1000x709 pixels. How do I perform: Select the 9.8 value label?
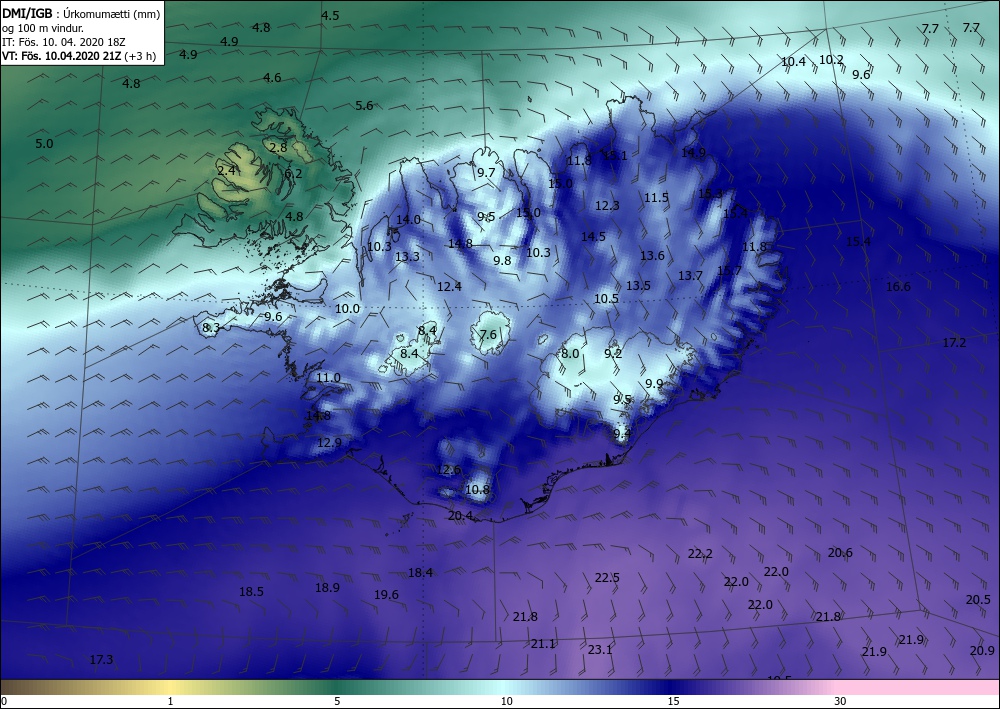(503, 260)
